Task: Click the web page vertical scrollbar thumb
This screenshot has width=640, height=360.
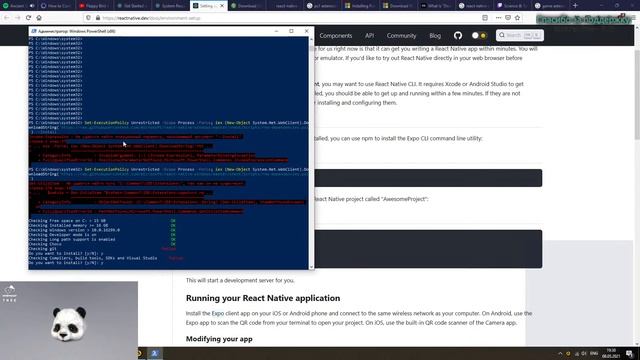Action: click(x=637, y=96)
